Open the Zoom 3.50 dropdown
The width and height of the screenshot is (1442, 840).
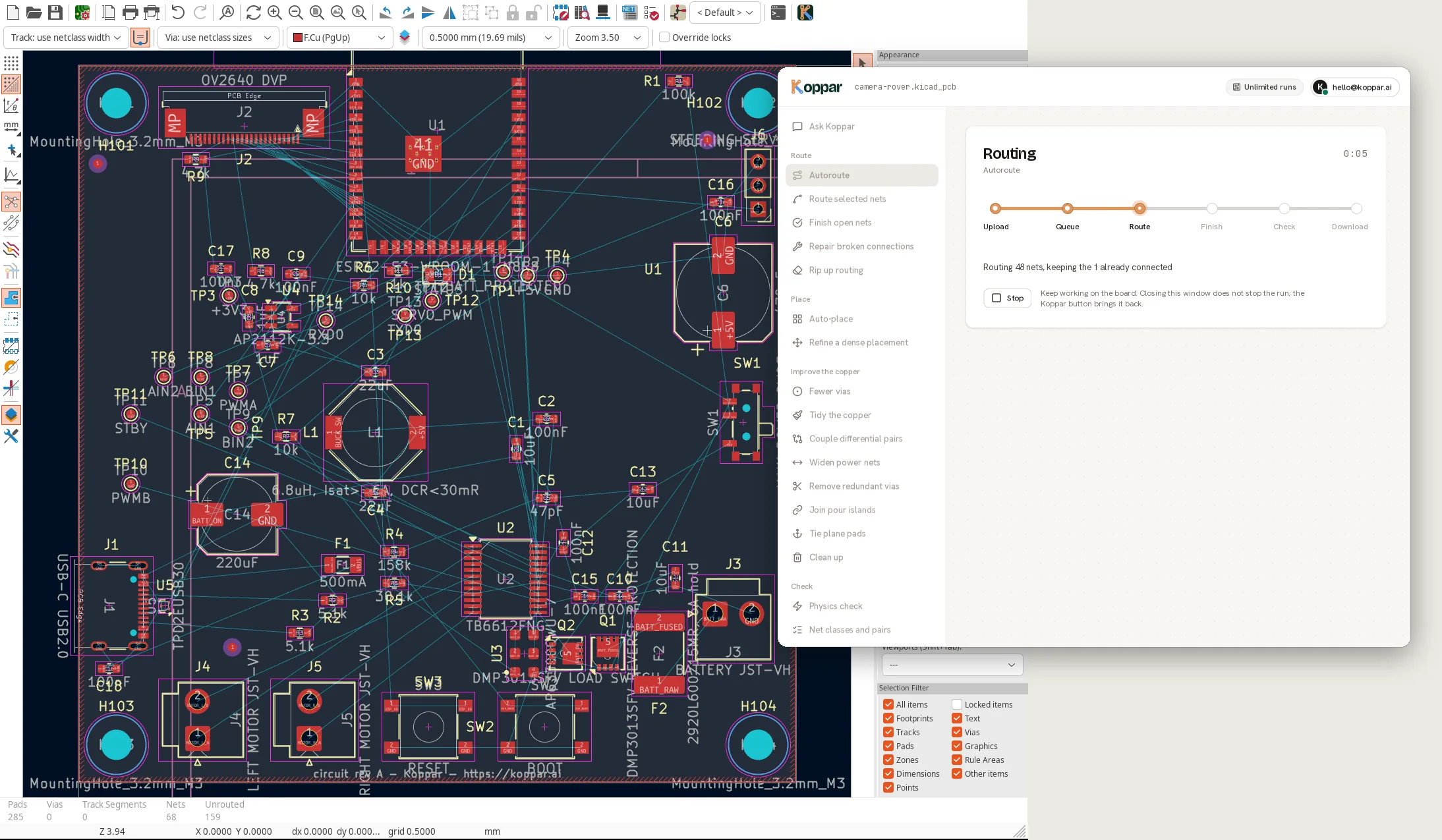pyautogui.click(x=608, y=38)
